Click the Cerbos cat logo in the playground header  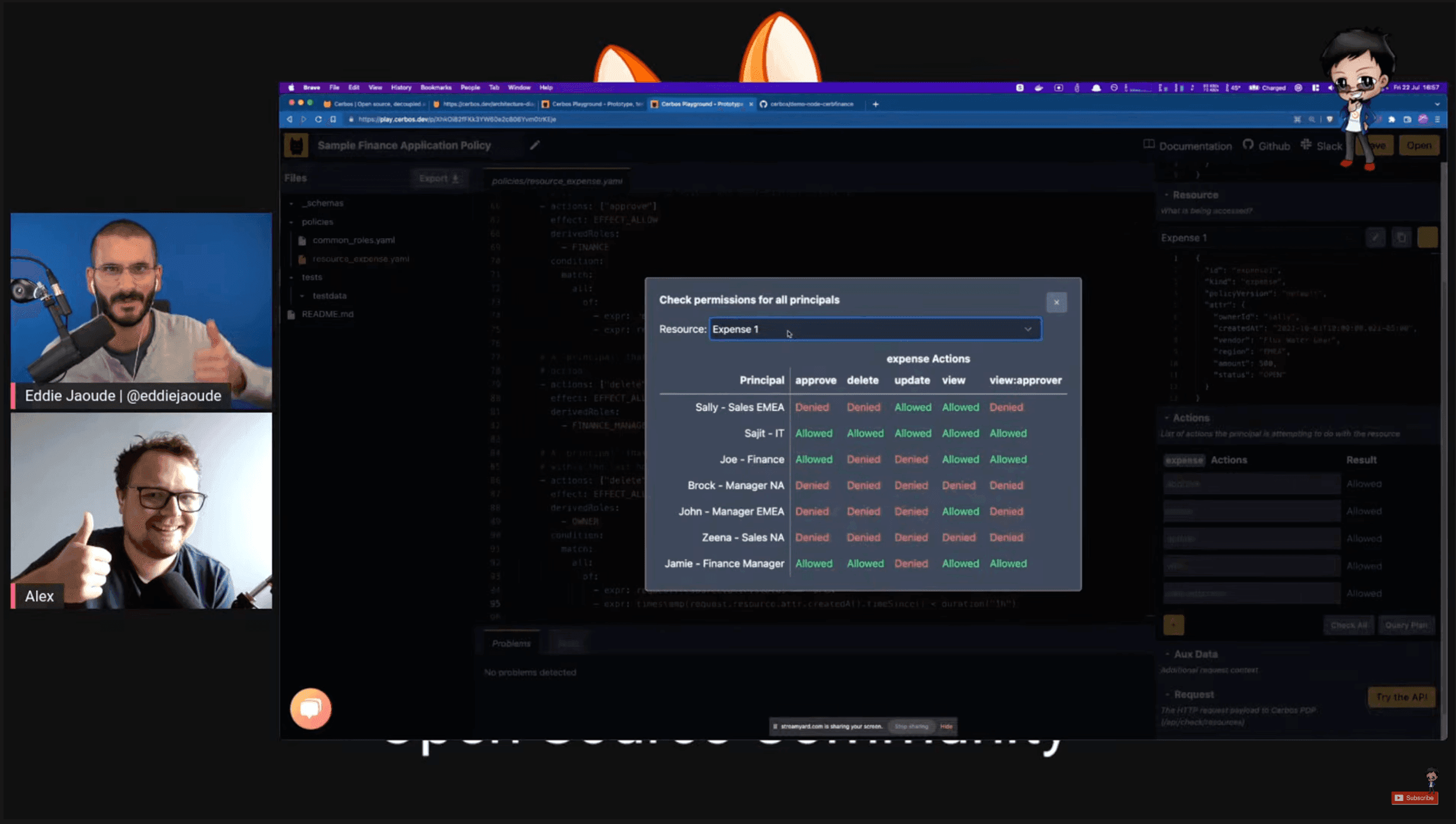tap(298, 145)
